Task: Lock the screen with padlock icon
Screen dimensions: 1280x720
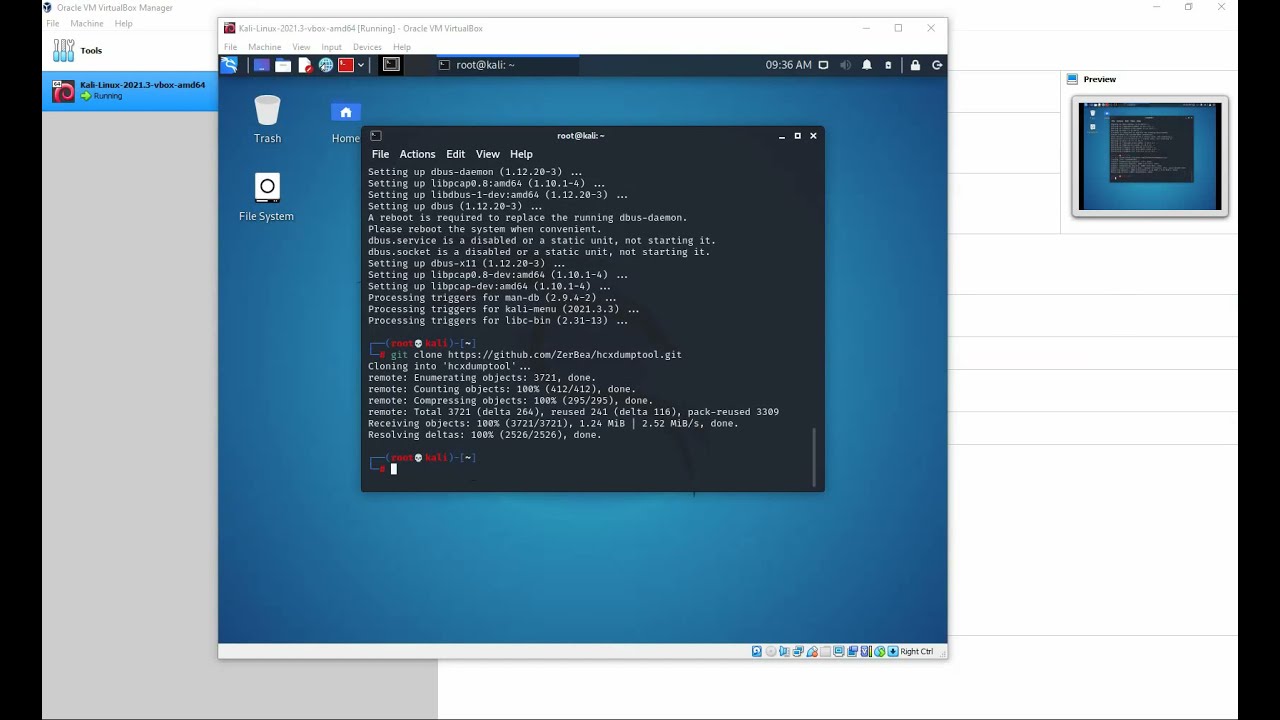Action: coord(915,65)
